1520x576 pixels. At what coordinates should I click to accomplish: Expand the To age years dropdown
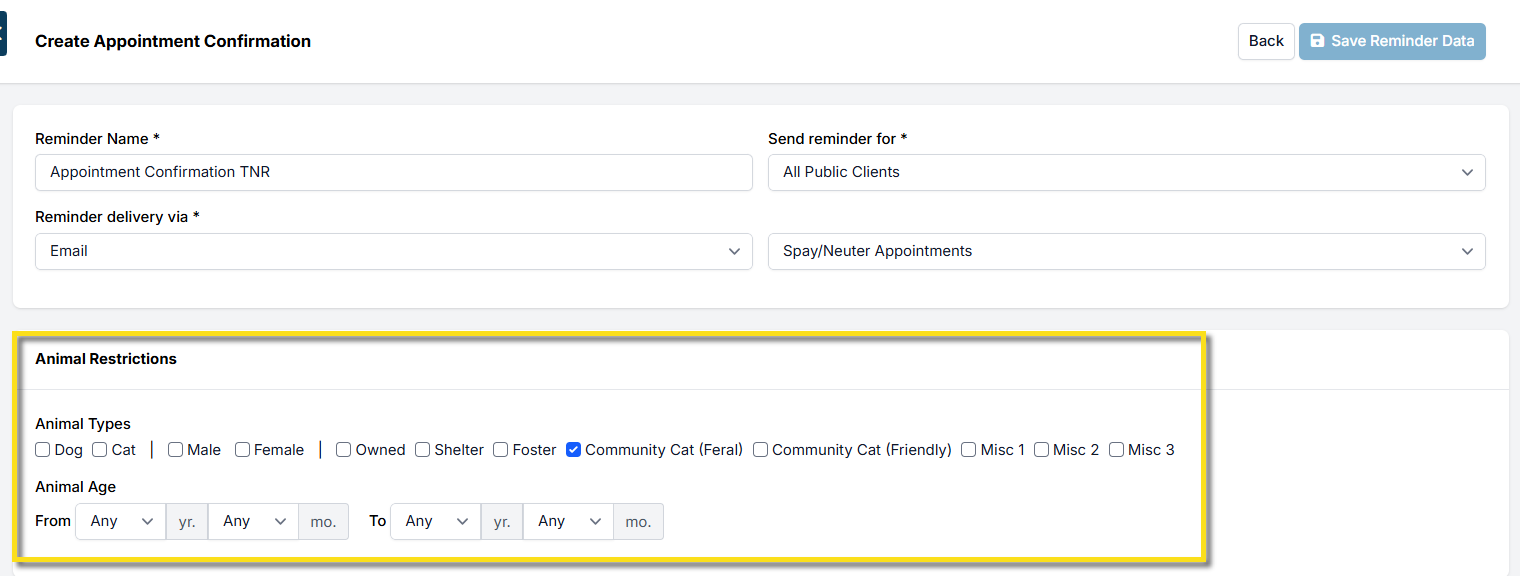pos(436,521)
